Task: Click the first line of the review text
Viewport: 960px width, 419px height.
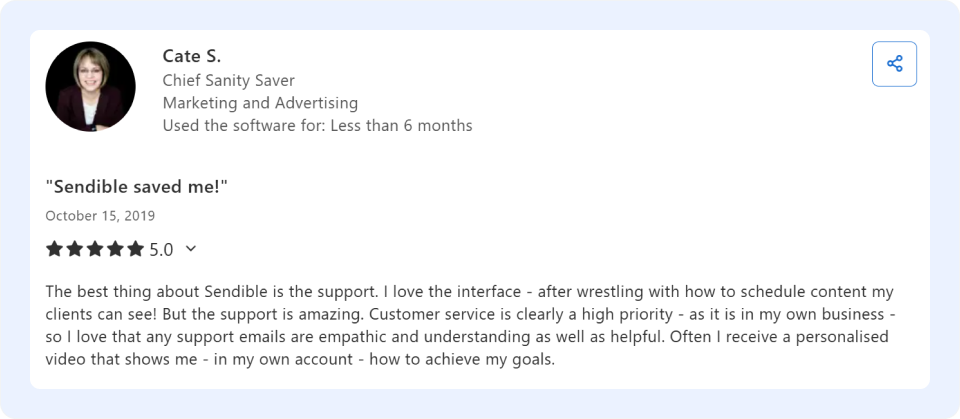Action: coord(470,292)
